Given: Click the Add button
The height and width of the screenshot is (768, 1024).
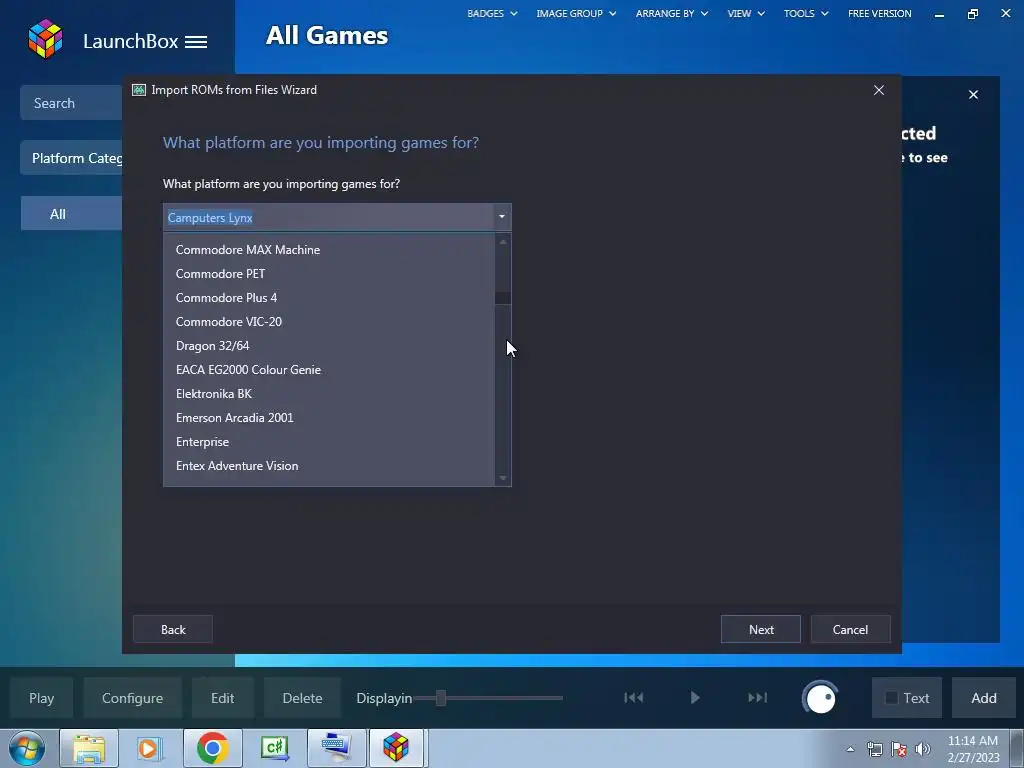Looking at the screenshot, I should coord(984,698).
